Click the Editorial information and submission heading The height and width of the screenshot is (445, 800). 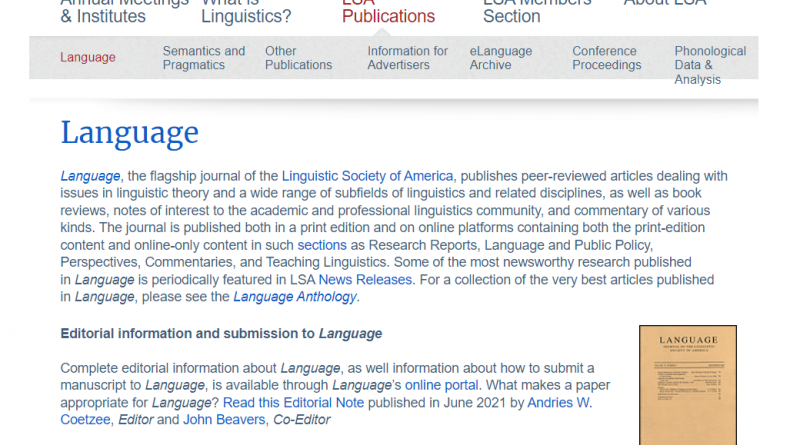tap(221, 334)
